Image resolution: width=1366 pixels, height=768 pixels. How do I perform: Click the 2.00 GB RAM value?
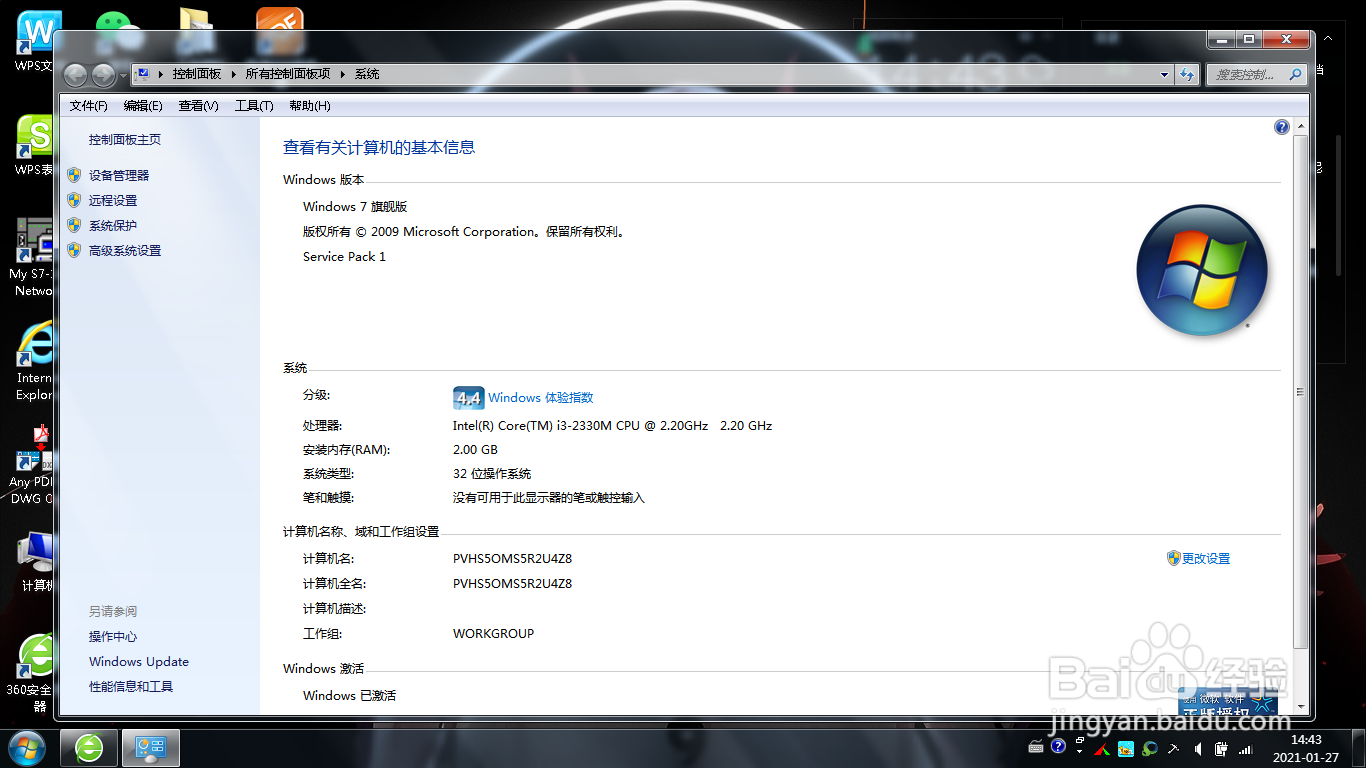click(x=475, y=450)
